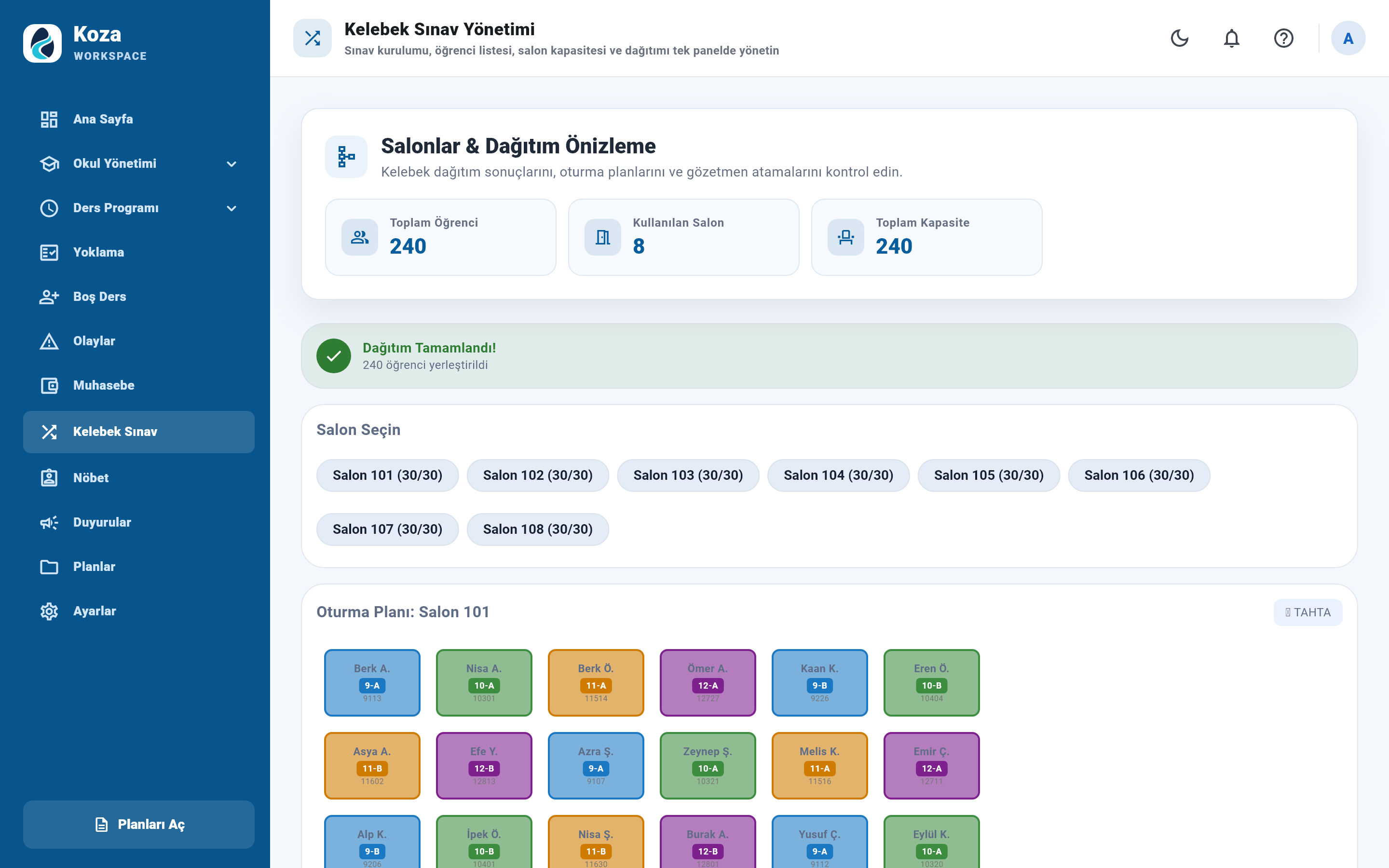Click the green Dağıtım Tamamlandı checkmark

333,356
